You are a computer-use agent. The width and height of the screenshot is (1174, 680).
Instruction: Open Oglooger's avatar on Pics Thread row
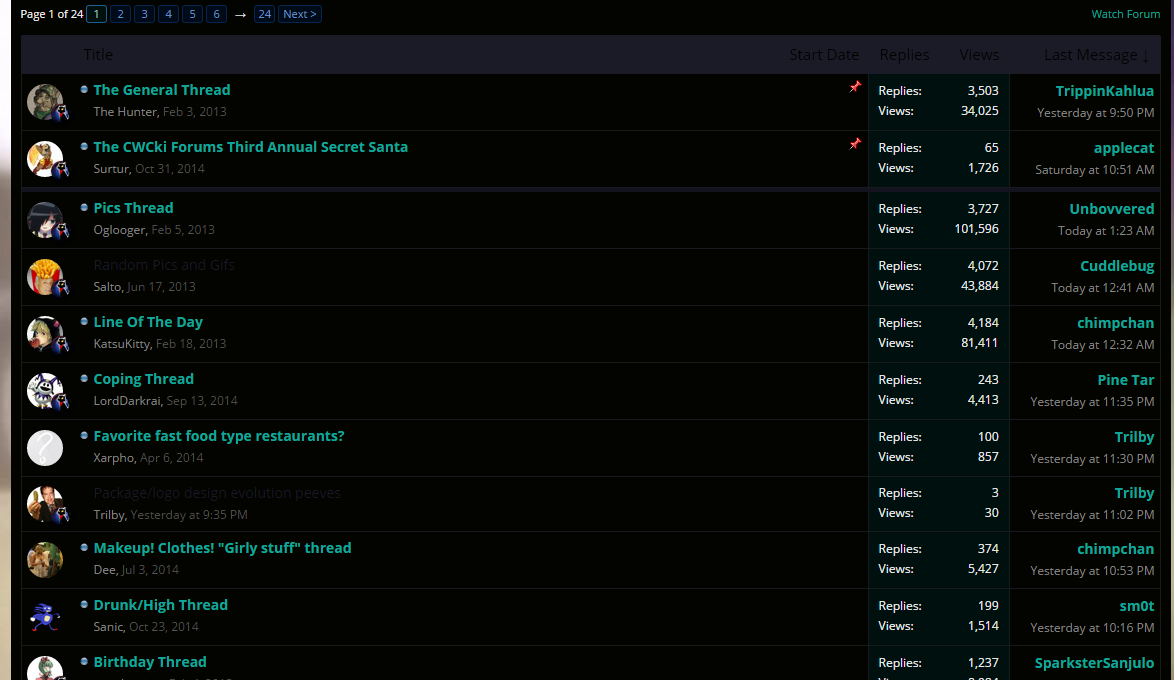pos(45,220)
